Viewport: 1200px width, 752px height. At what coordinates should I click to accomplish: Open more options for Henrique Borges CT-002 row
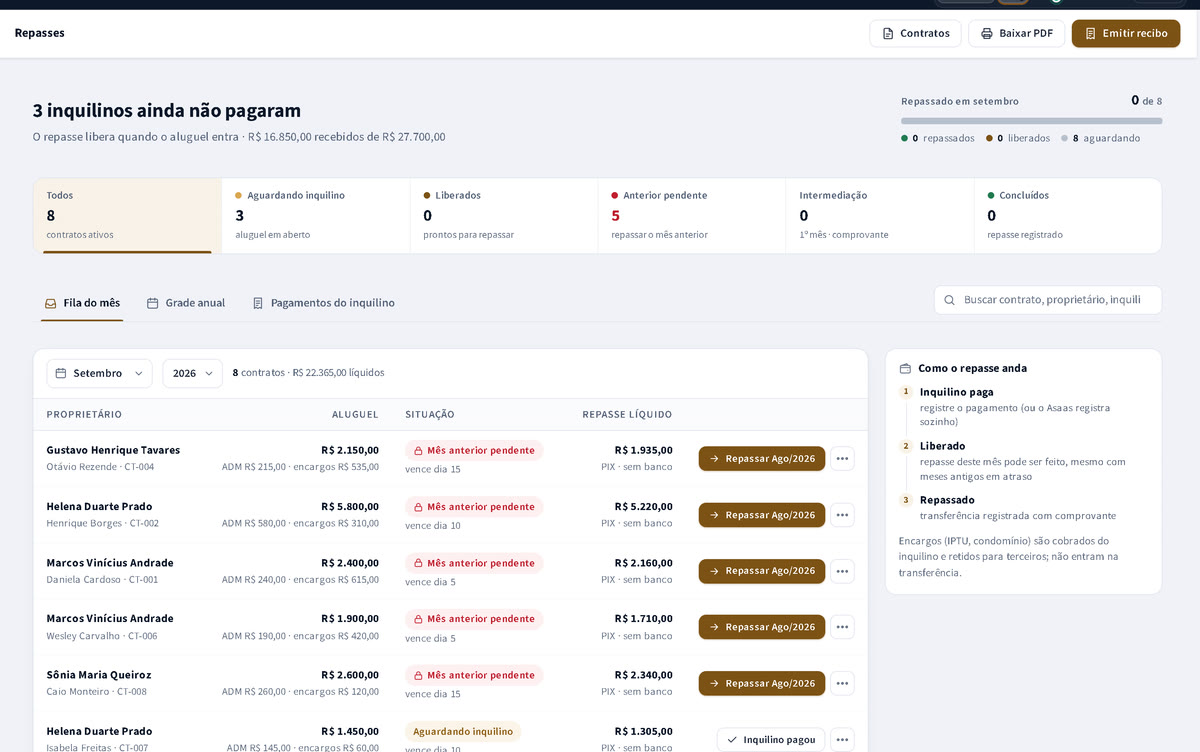click(842, 515)
